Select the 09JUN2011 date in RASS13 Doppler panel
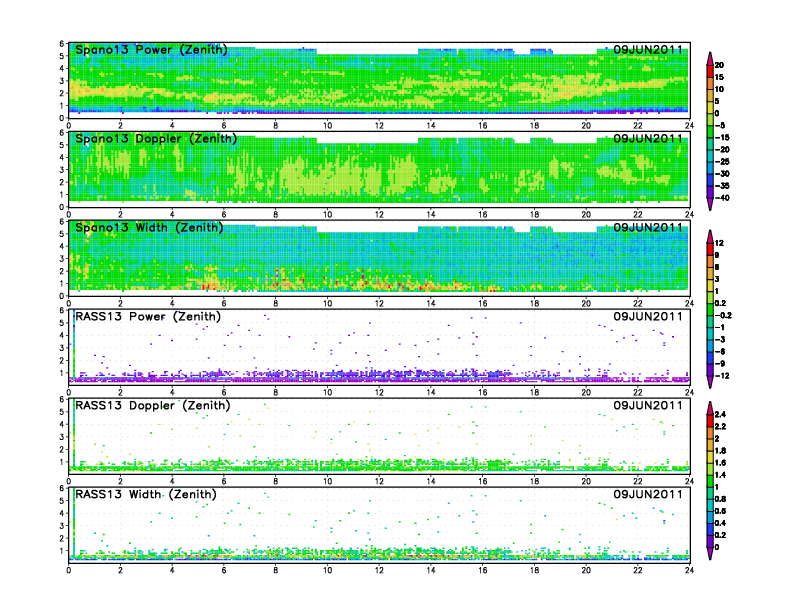Screen dimensions: 792x612 click(648, 405)
